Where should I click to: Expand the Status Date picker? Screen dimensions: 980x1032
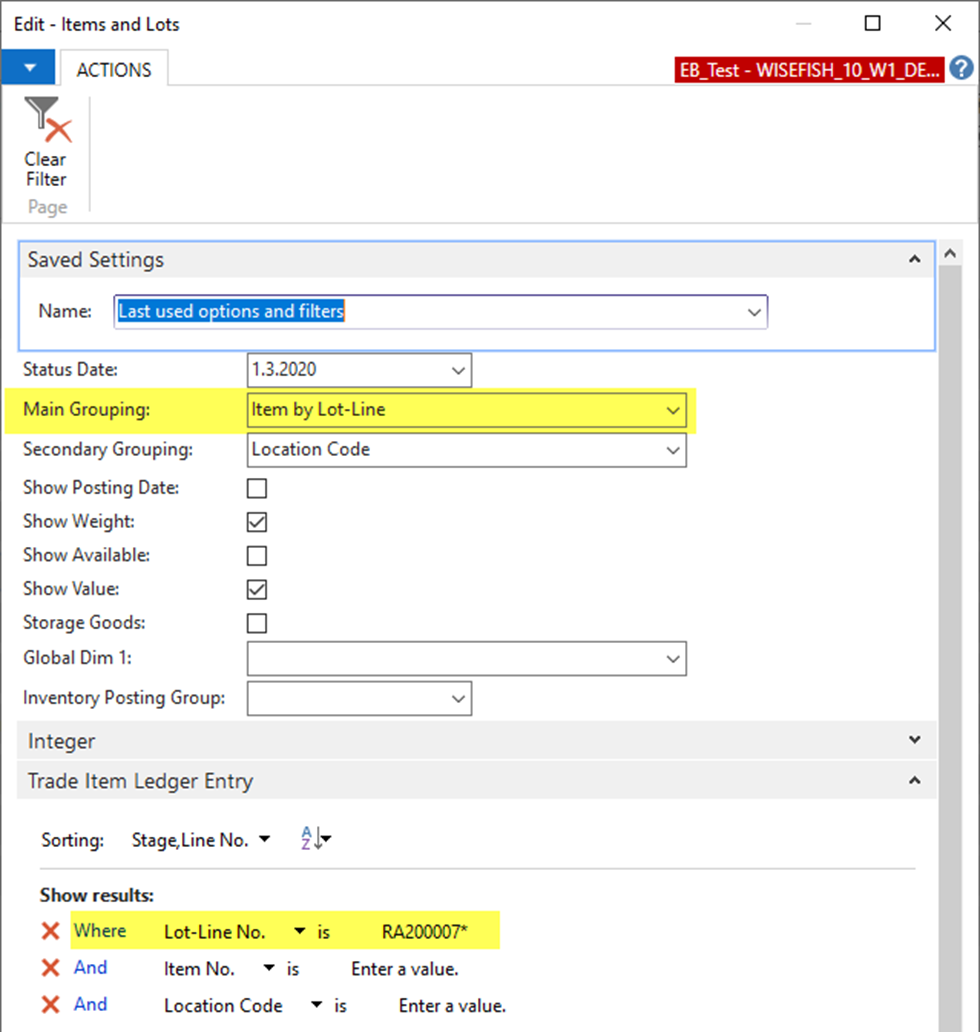coord(458,370)
